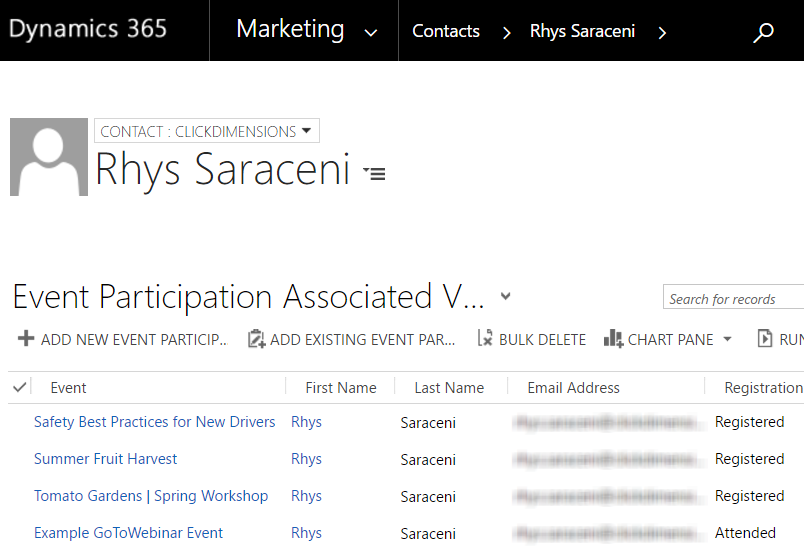The image size is (804, 553).
Task: Click Rhys link in Summer Fruit Harvest row
Action: [x=306, y=459]
